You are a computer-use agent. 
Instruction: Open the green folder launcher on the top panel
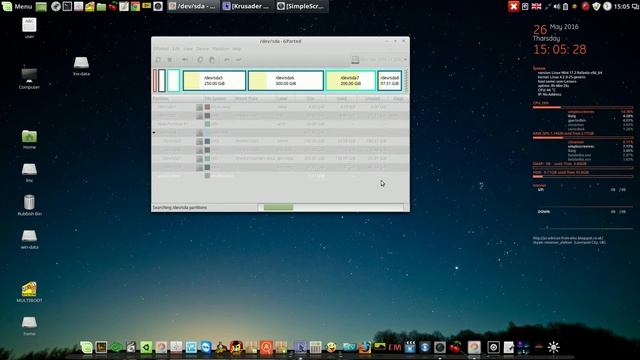click(101, 6)
